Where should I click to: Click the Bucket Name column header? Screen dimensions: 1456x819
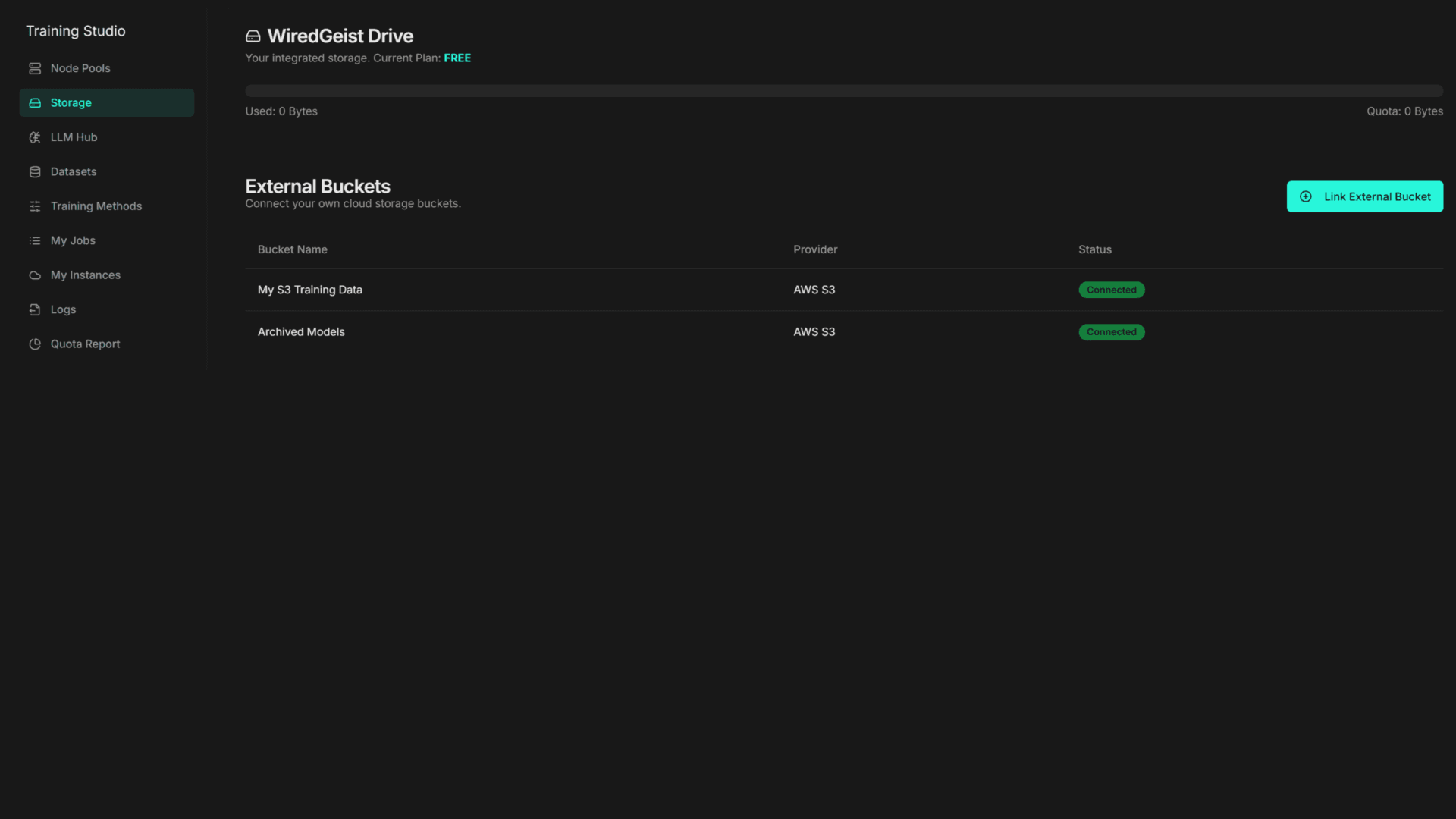[x=293, y=249]
